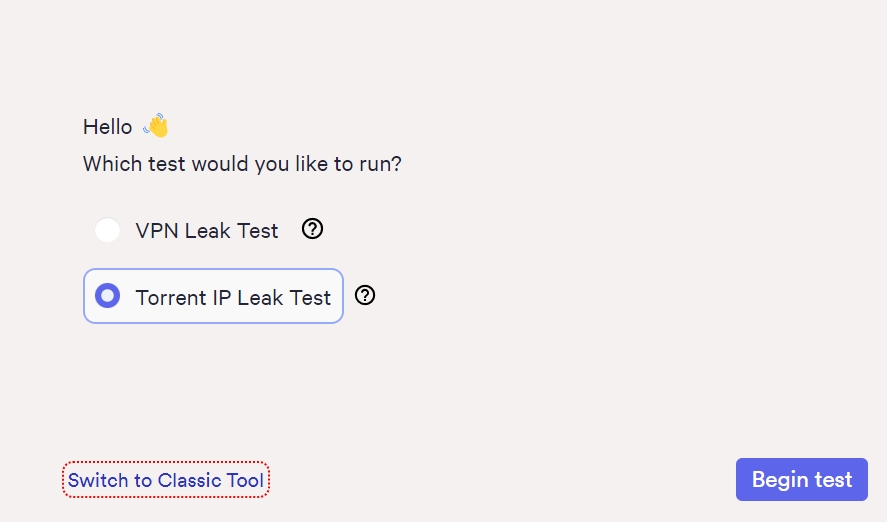Open help for VPN Leak Test
Image resolution: width=887 pixels, height=522 pixels.
coord(312,230)
